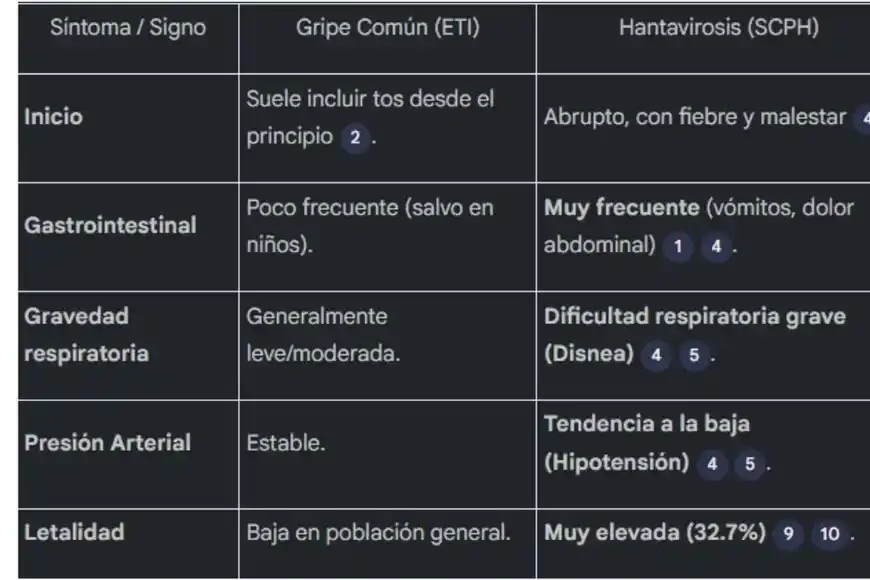
Task: Select the 'Generalmente leve/moderada.' cell
Action: [x=324, y=335]
